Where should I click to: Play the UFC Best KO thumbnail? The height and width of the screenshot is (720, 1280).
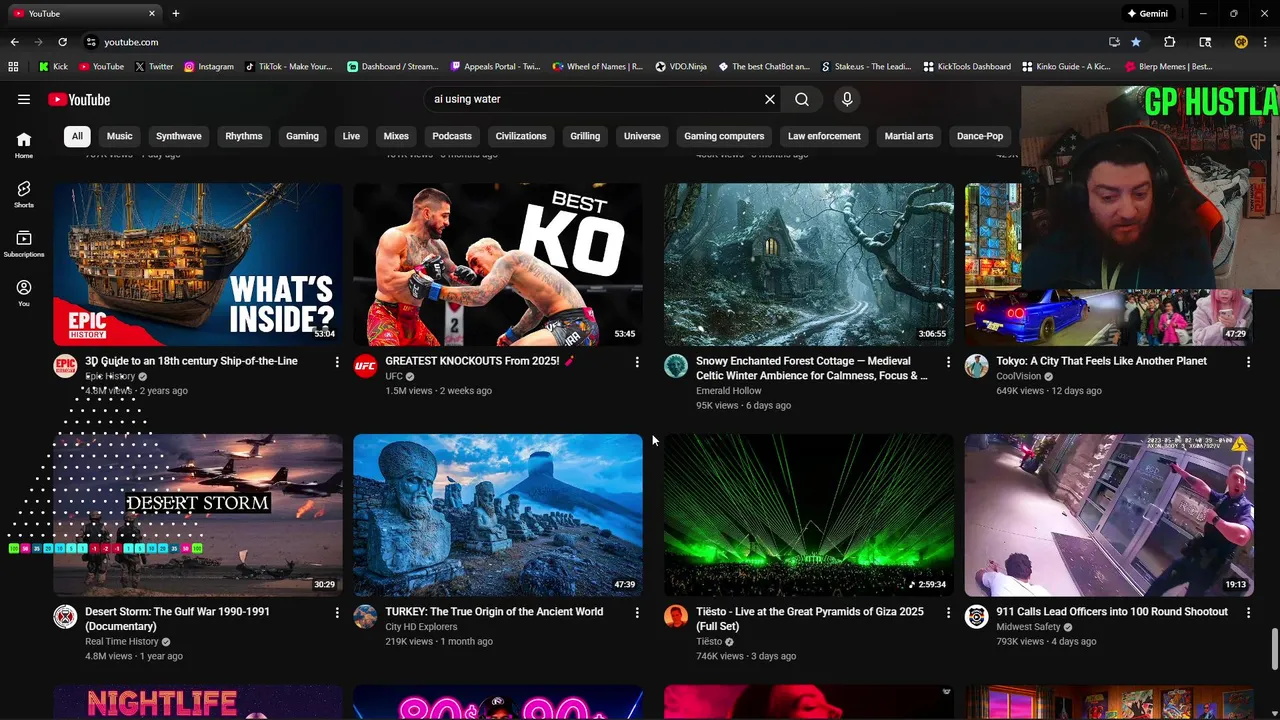click(498, 264)
